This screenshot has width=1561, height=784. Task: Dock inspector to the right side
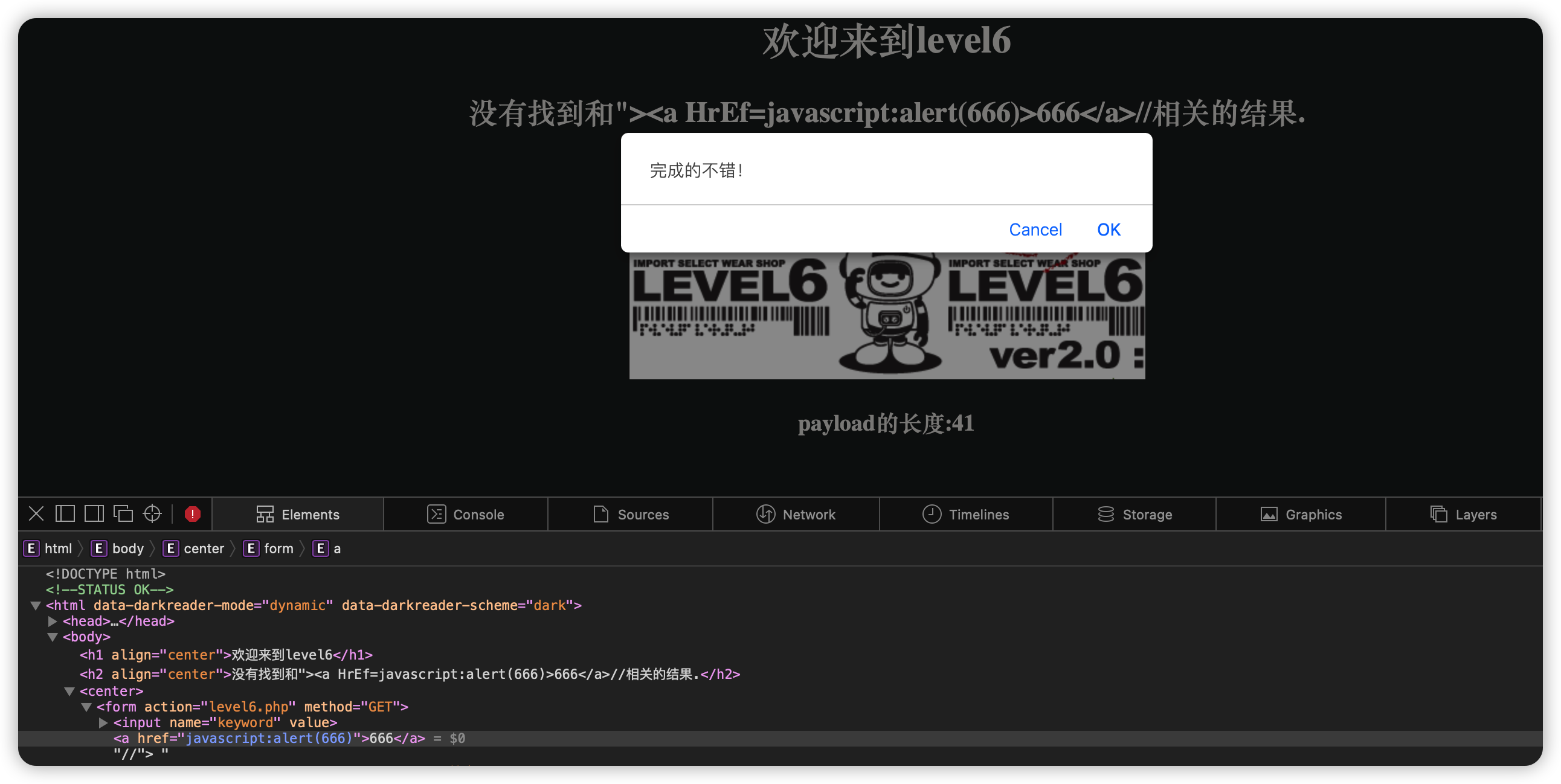[94, 514]
